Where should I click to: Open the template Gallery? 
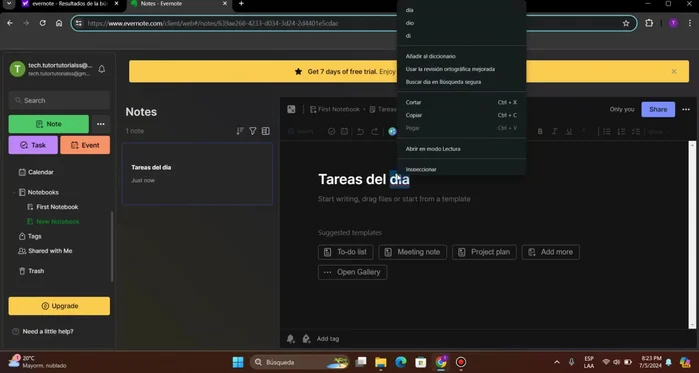point(352,272)
